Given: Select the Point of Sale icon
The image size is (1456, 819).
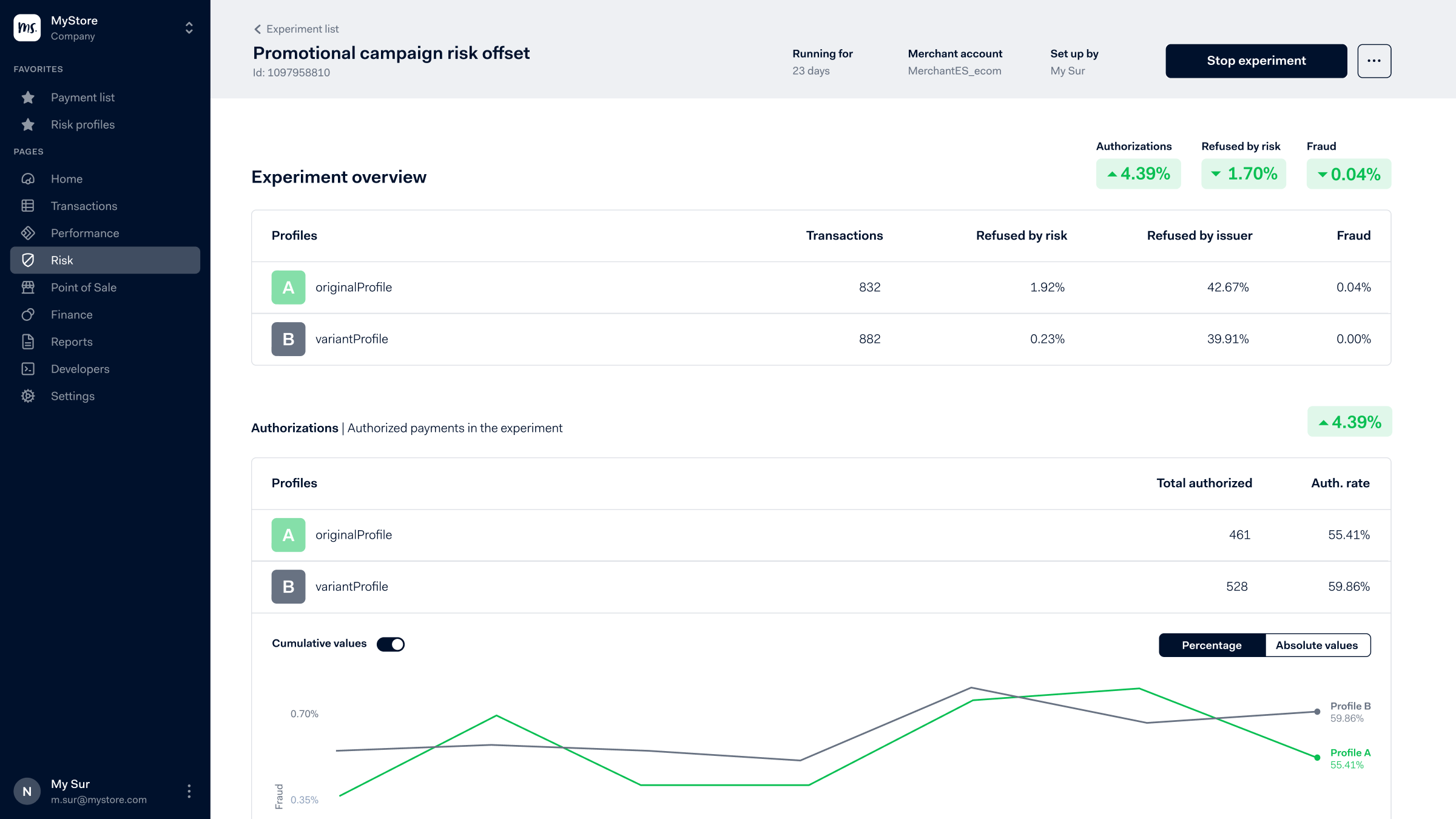Looking at the screenshot, I should click(28, 287).
